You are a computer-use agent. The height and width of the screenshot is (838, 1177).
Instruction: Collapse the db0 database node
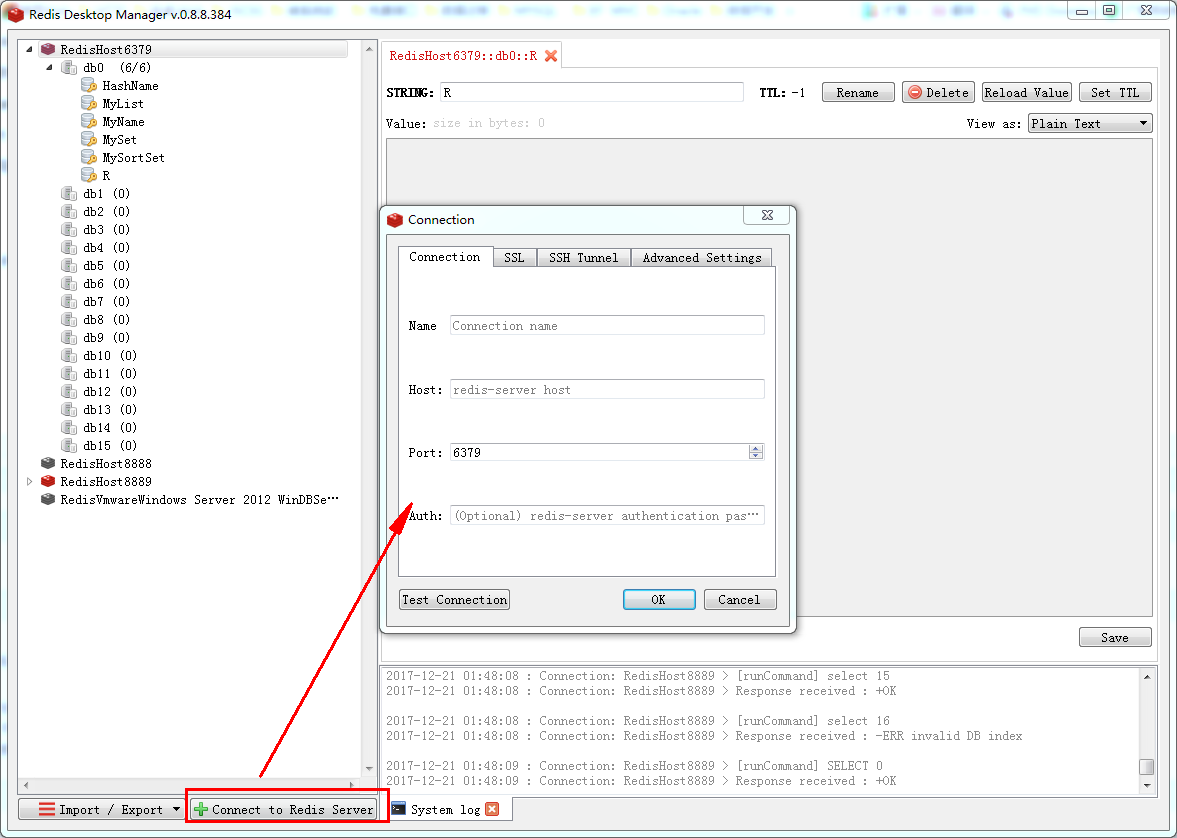(x=50, y=68)
